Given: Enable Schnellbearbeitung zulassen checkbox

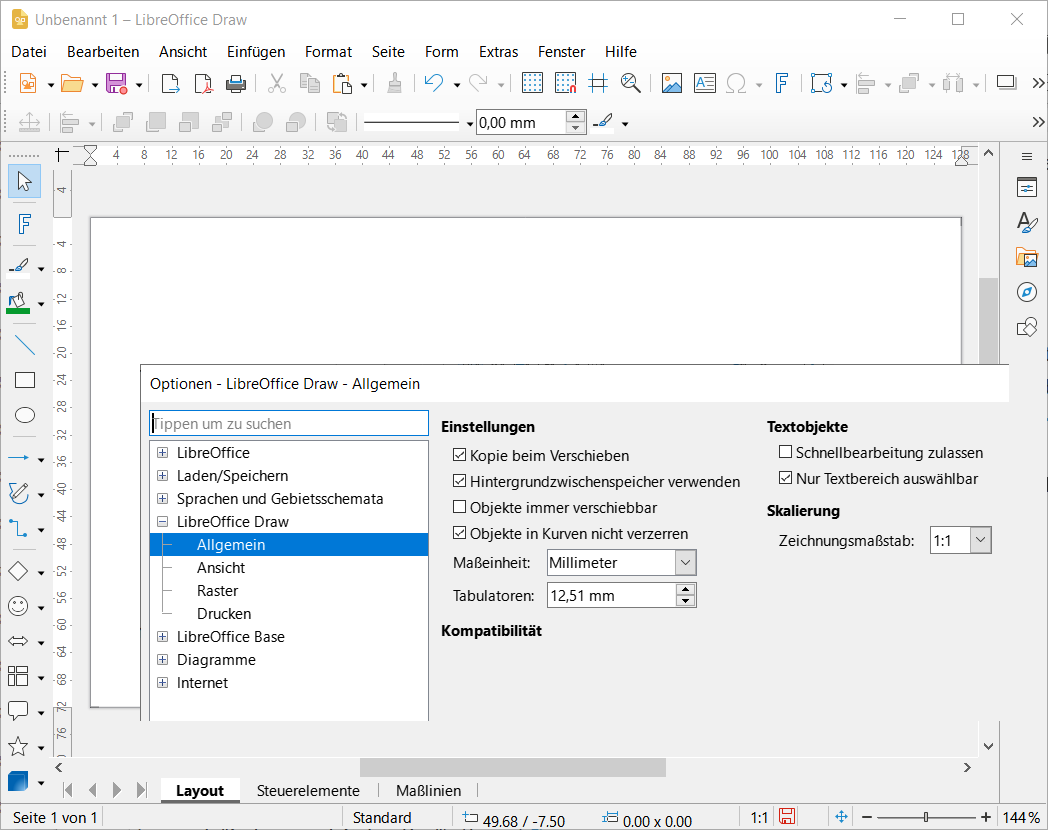Looking at the screenshot, I should click(785, 452).
